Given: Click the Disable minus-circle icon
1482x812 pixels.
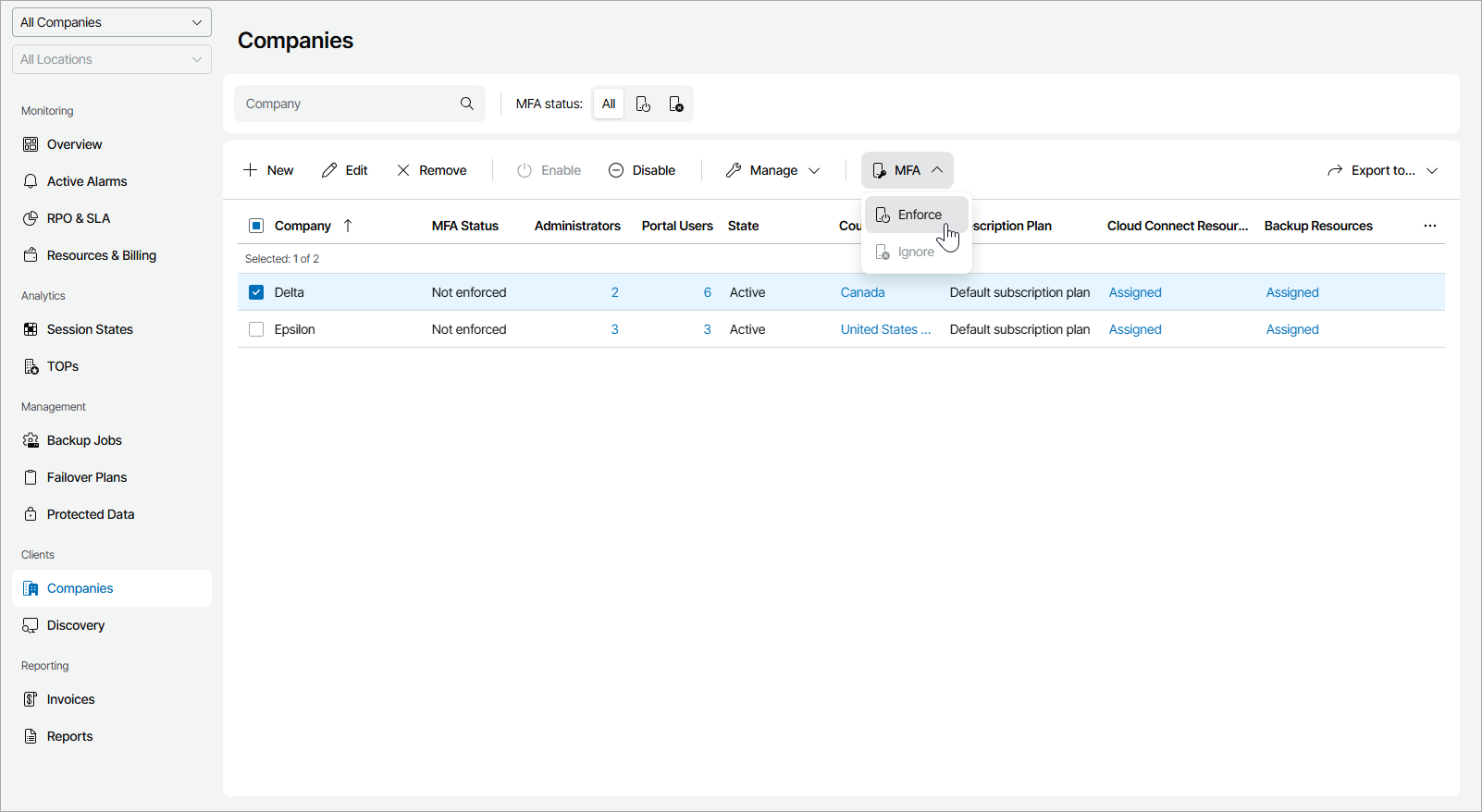Looking at the screenshot, I should point(616,170).
